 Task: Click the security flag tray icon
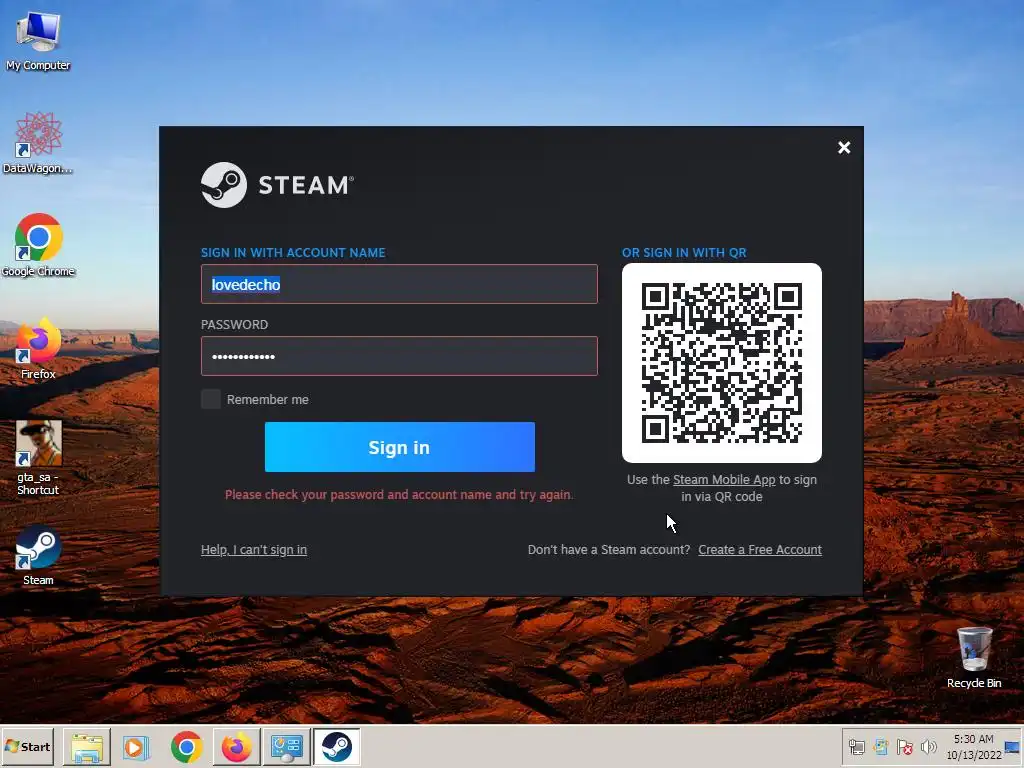(x=904, y=746)
